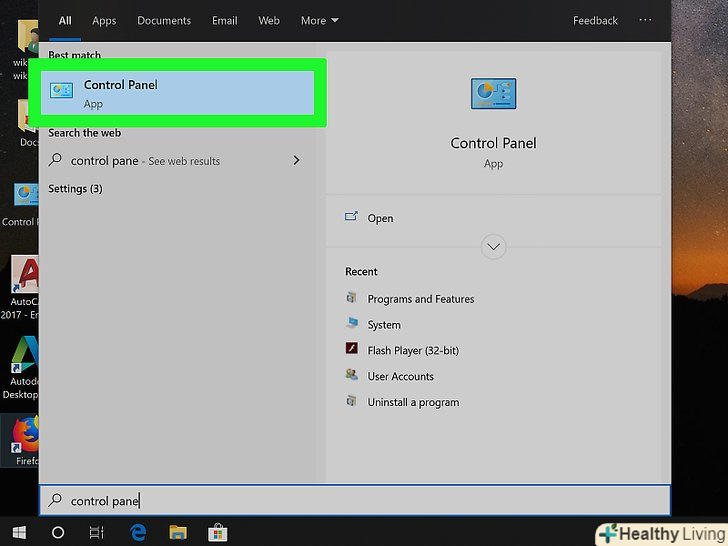
Task: Click the Feedback link at top
Action: [596, 20]
